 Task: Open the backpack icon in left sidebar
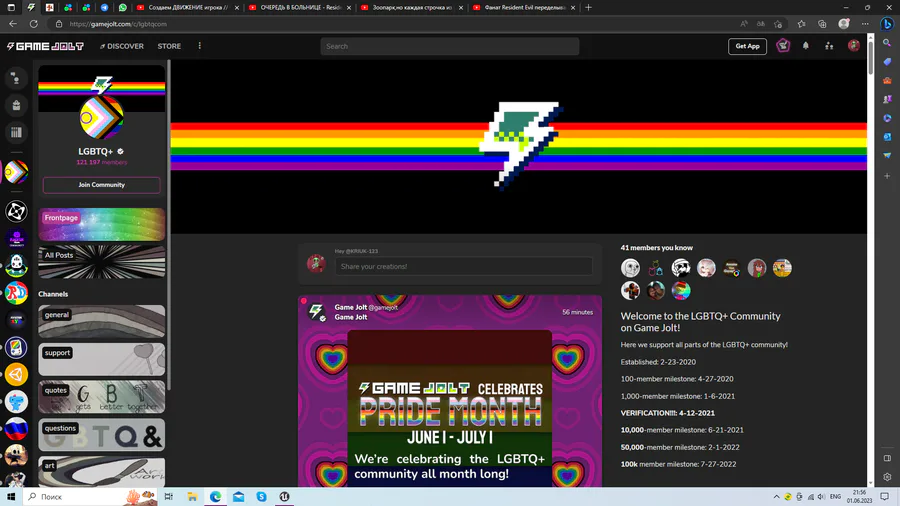tap(16, 105)
